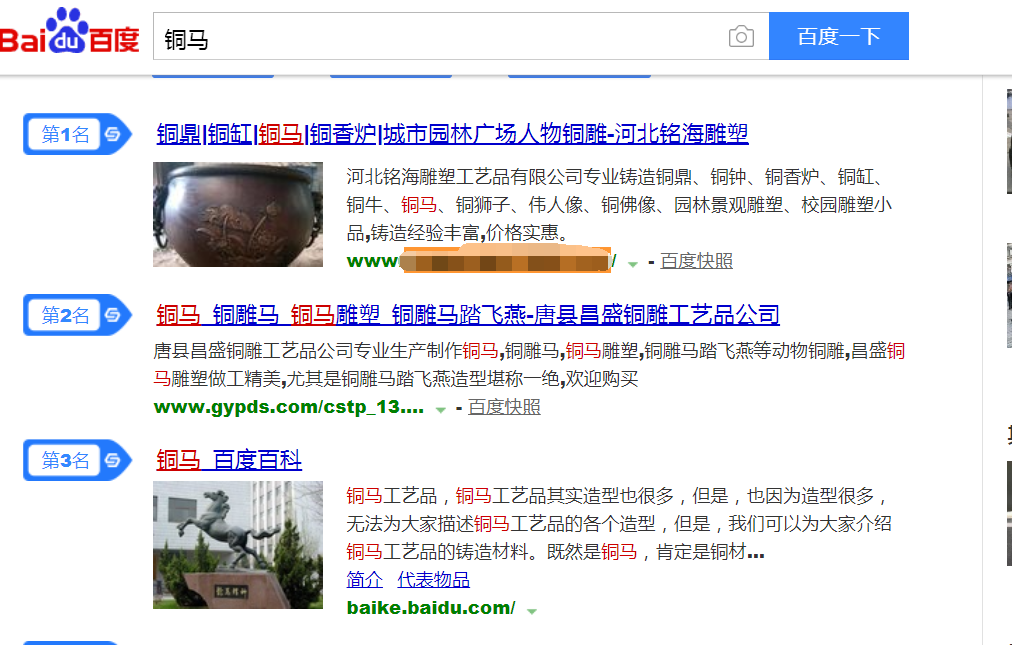The image size is (1012, 645).
Task: Open the horse statue thumbnail image
Action: pyautogui.click(x=238, y=545)
